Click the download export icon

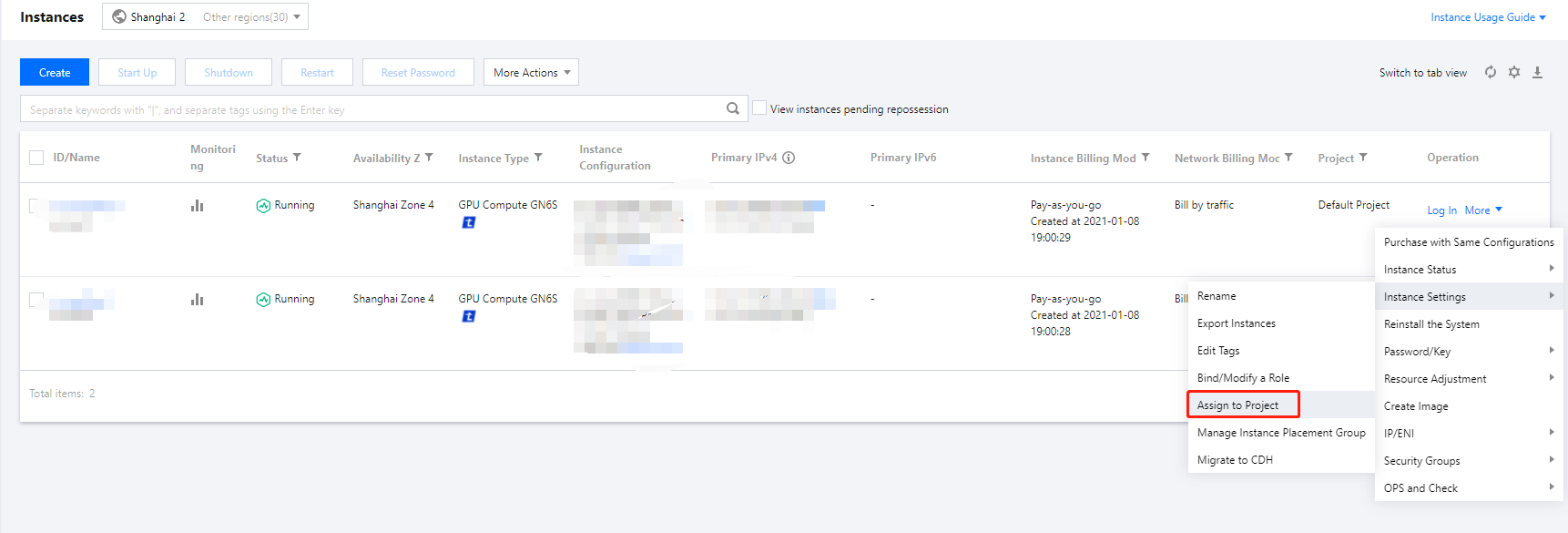coord(1537,72)
